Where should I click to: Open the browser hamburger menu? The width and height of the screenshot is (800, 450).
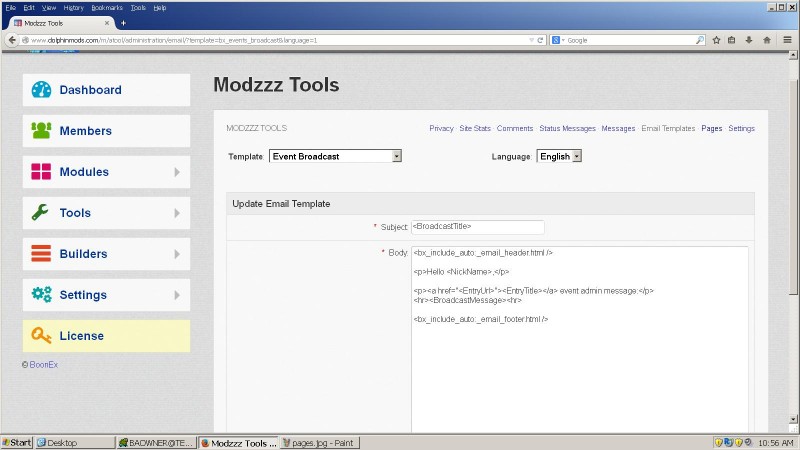788,40
